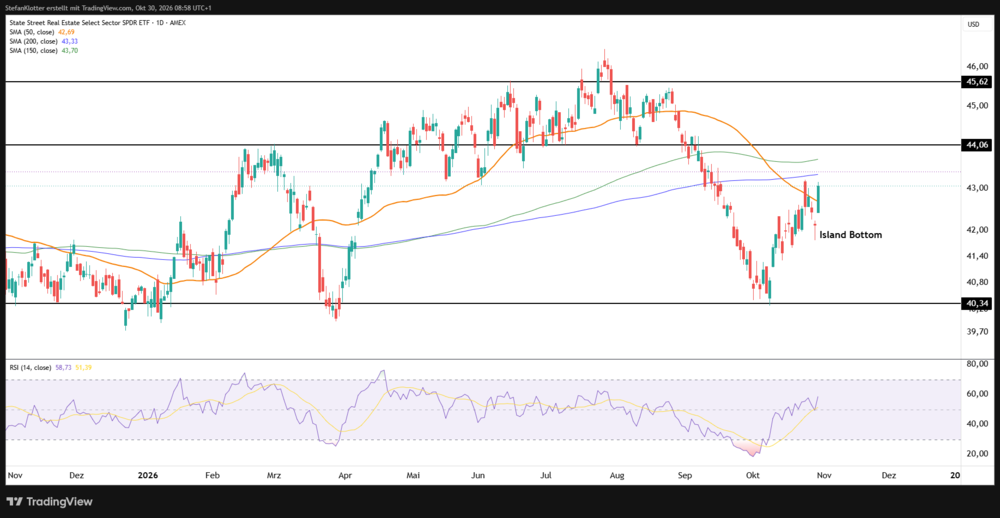The image size is (1000, 518).
Task: Click the purple RSI value 58,73
Action: [64, 367]
